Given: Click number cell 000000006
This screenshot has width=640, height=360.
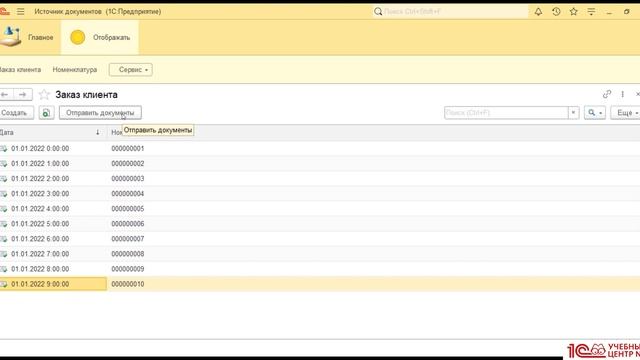Looking at the screenshot, I should [128, 224].
